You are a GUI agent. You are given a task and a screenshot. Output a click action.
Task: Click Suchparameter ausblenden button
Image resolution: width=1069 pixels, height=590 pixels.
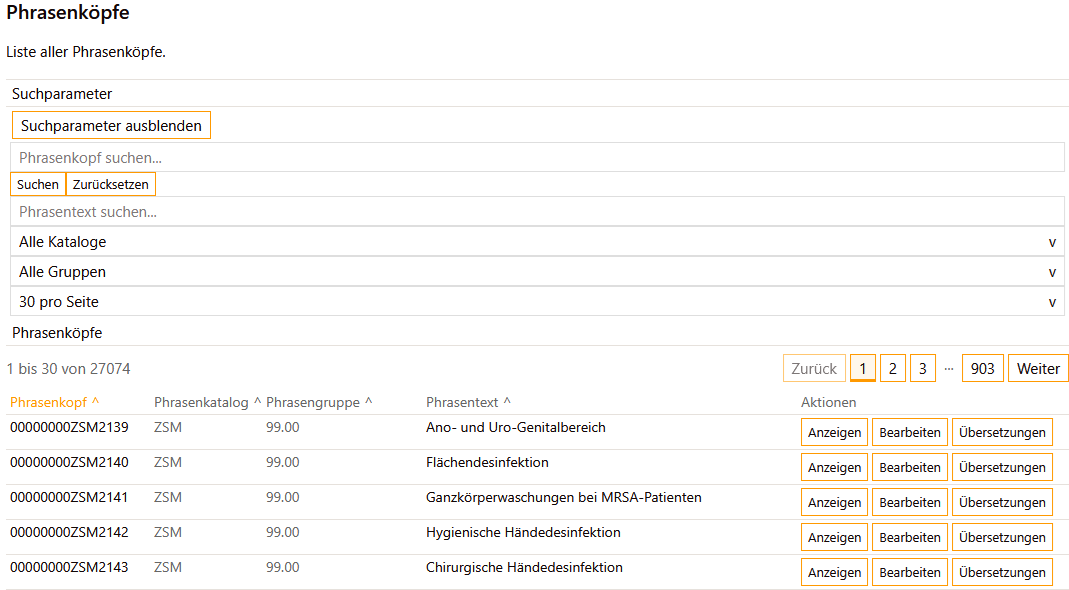pyautogui.click(x=111, y=126)
